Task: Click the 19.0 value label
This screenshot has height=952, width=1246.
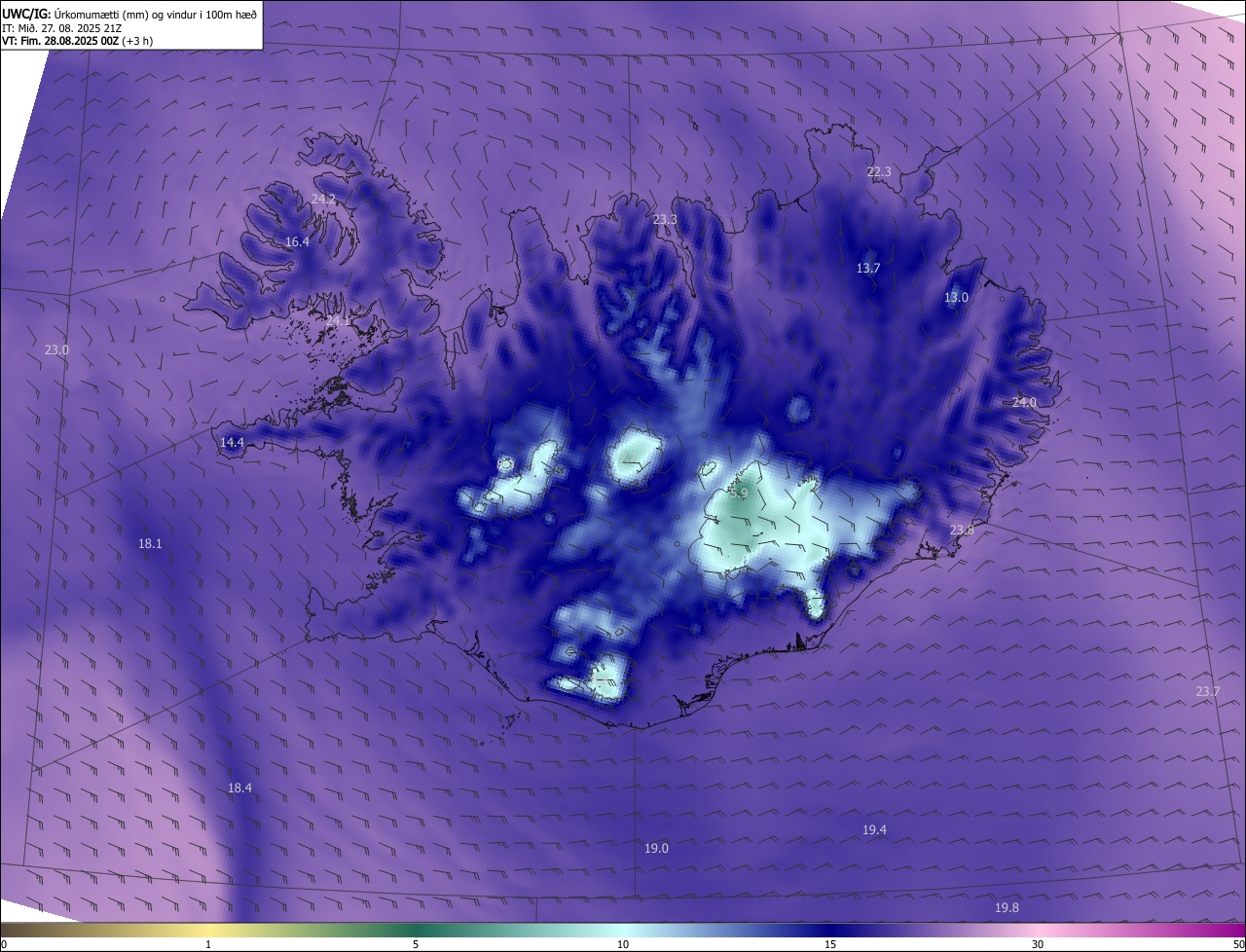Action: [x=656, y=848]
